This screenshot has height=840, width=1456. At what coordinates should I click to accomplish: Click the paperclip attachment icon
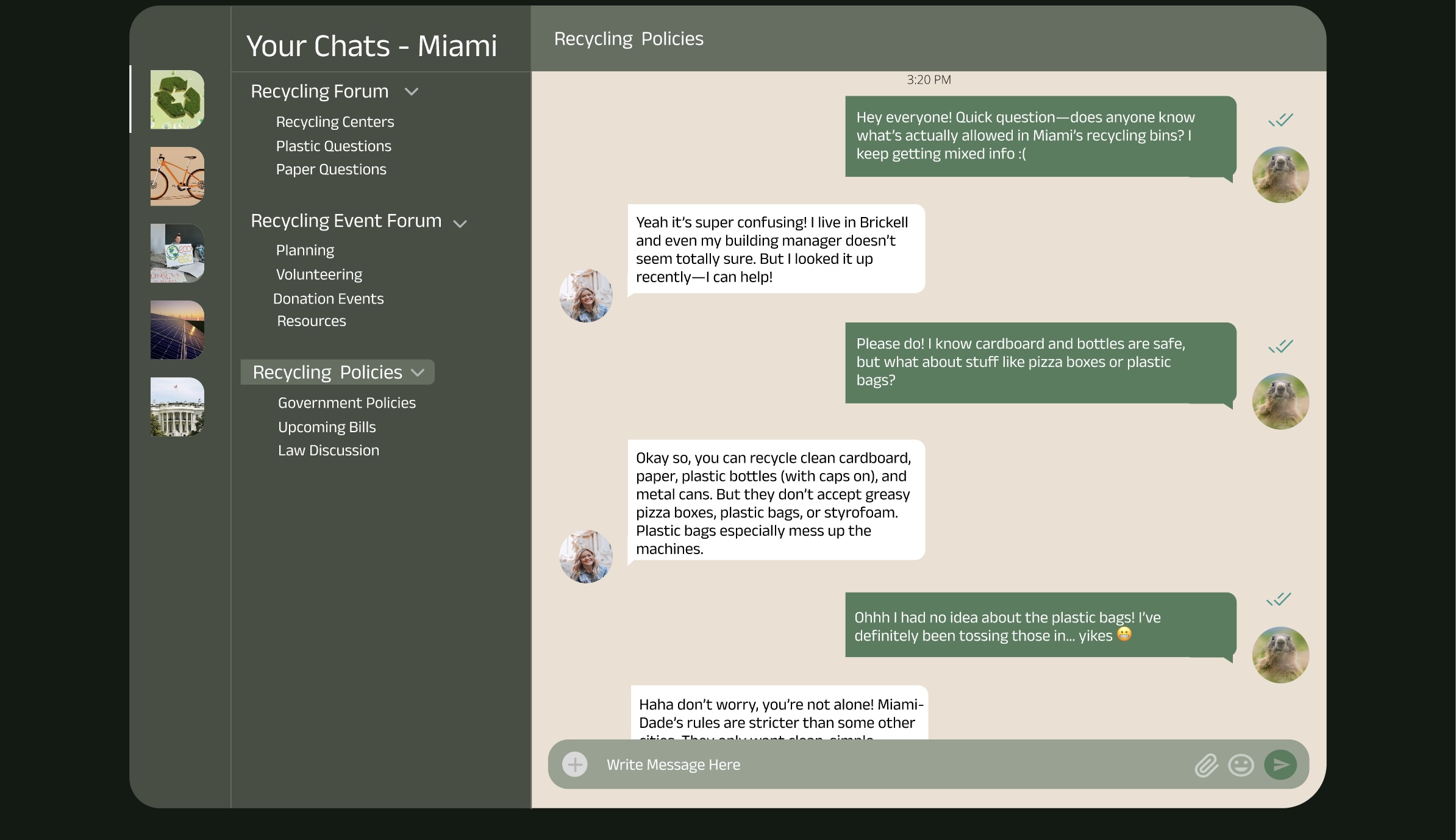point(1206,765)
